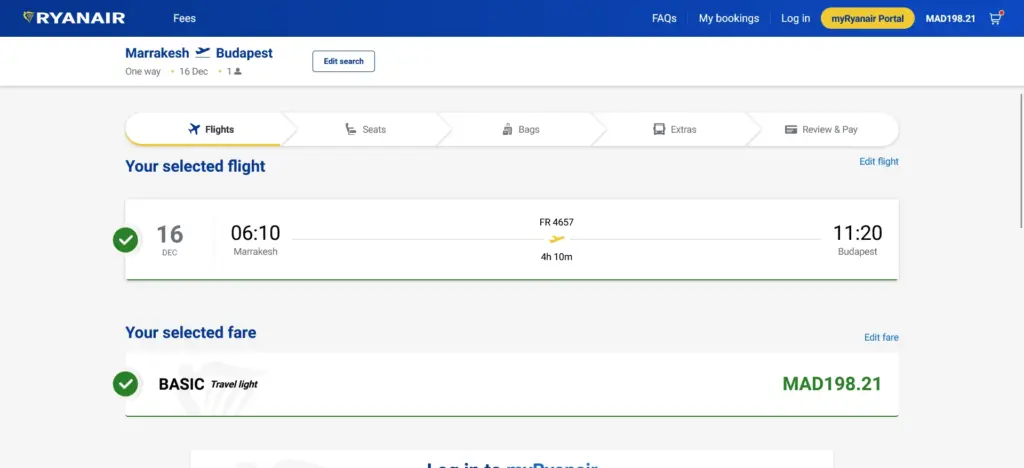Click the Budapest route heading
This screenshot has width=1024, height=468.
(244, 53)
